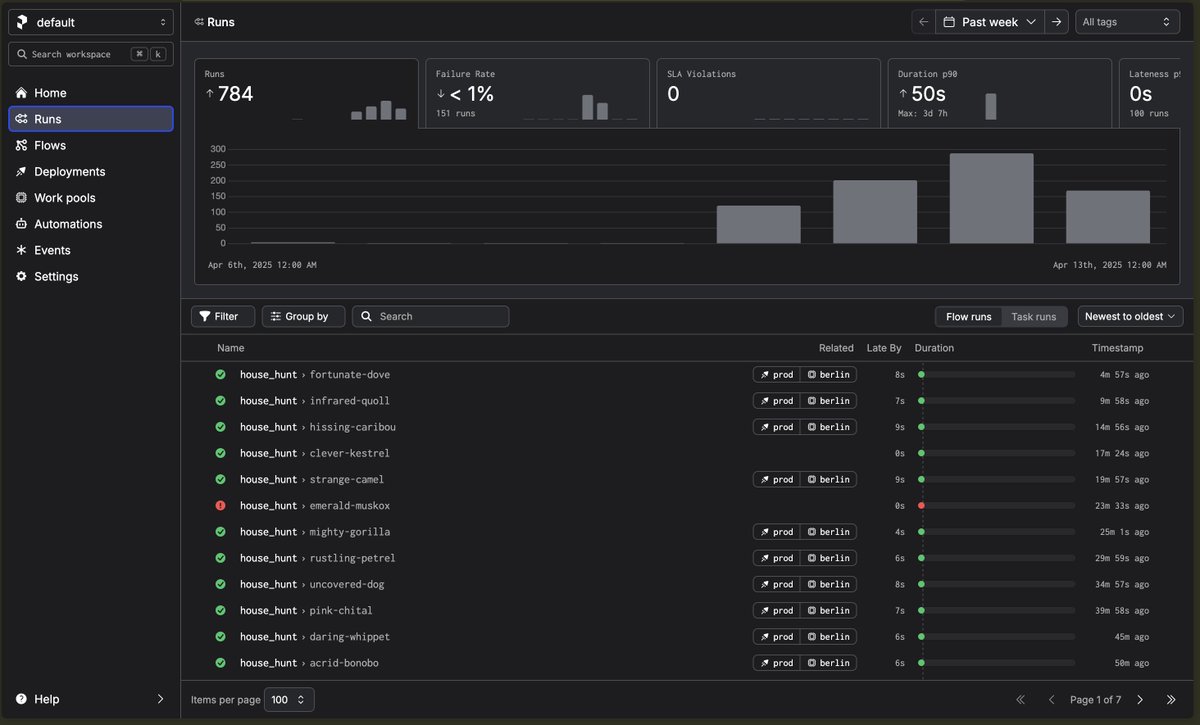Click the Related column header
This screenshot has height=725, width=1200.
[836, 348]
